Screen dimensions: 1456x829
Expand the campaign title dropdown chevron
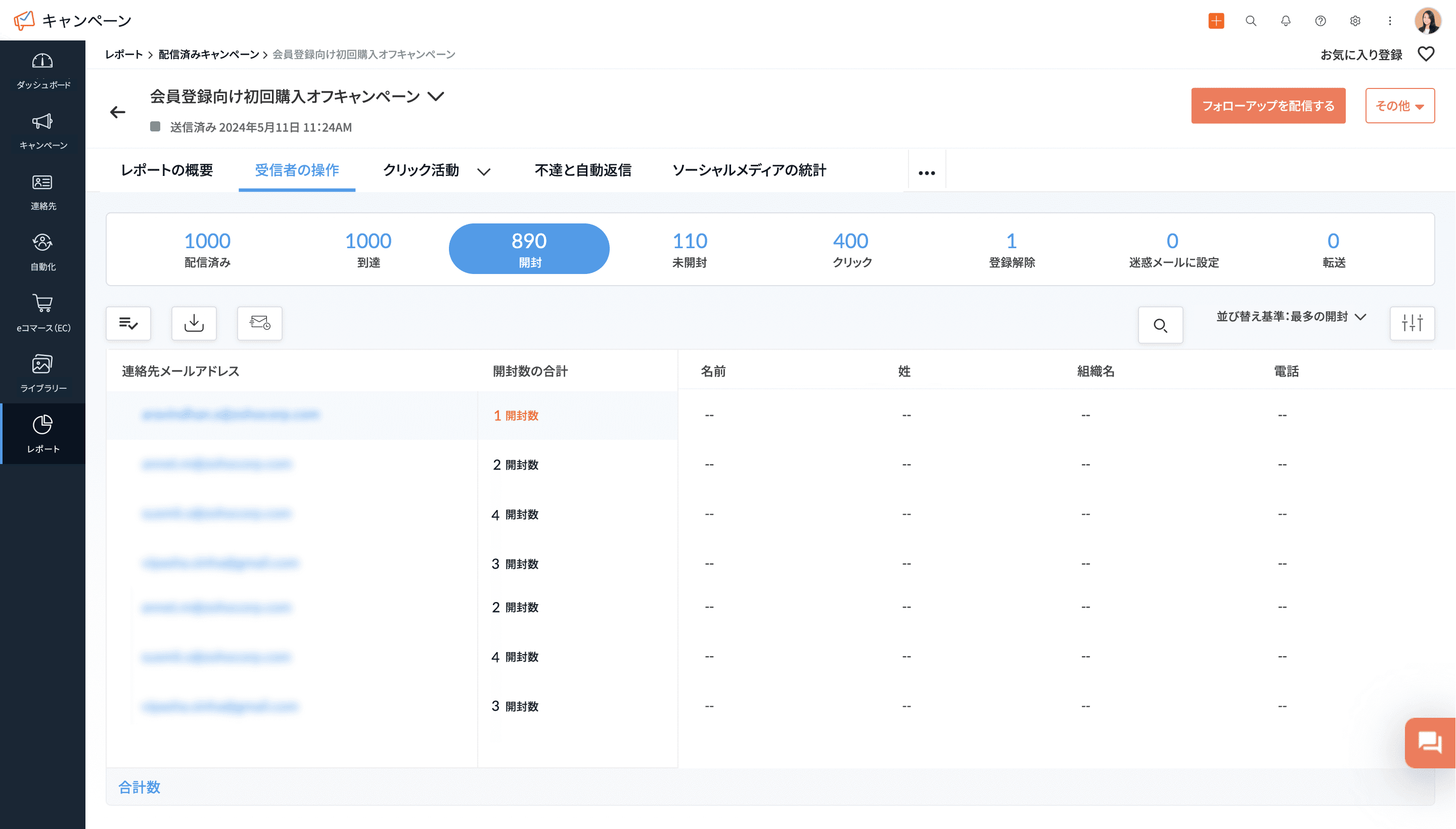click(x=436, y=96)
